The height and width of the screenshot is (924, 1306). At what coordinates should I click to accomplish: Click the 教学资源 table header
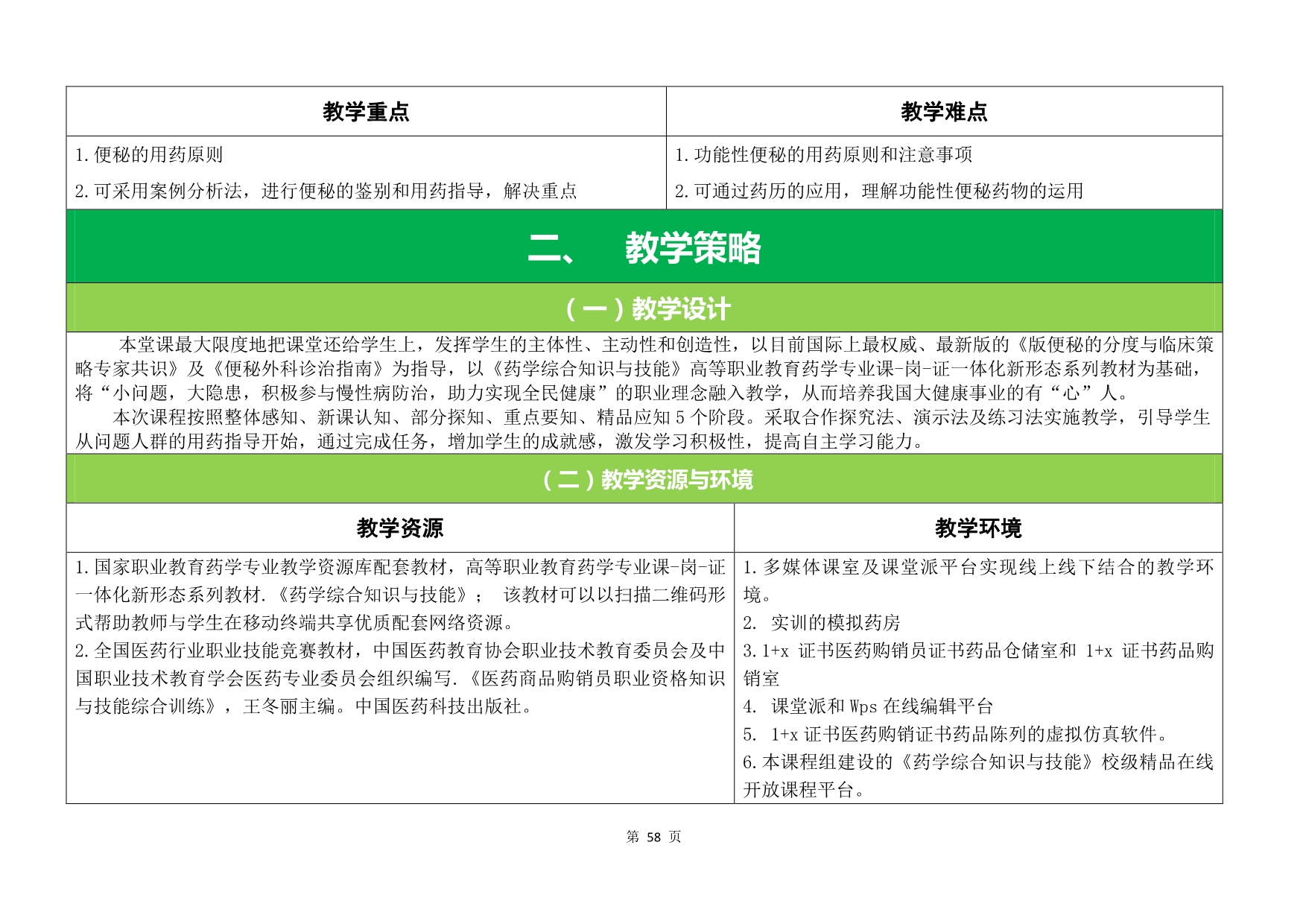(x=399, y=528)
